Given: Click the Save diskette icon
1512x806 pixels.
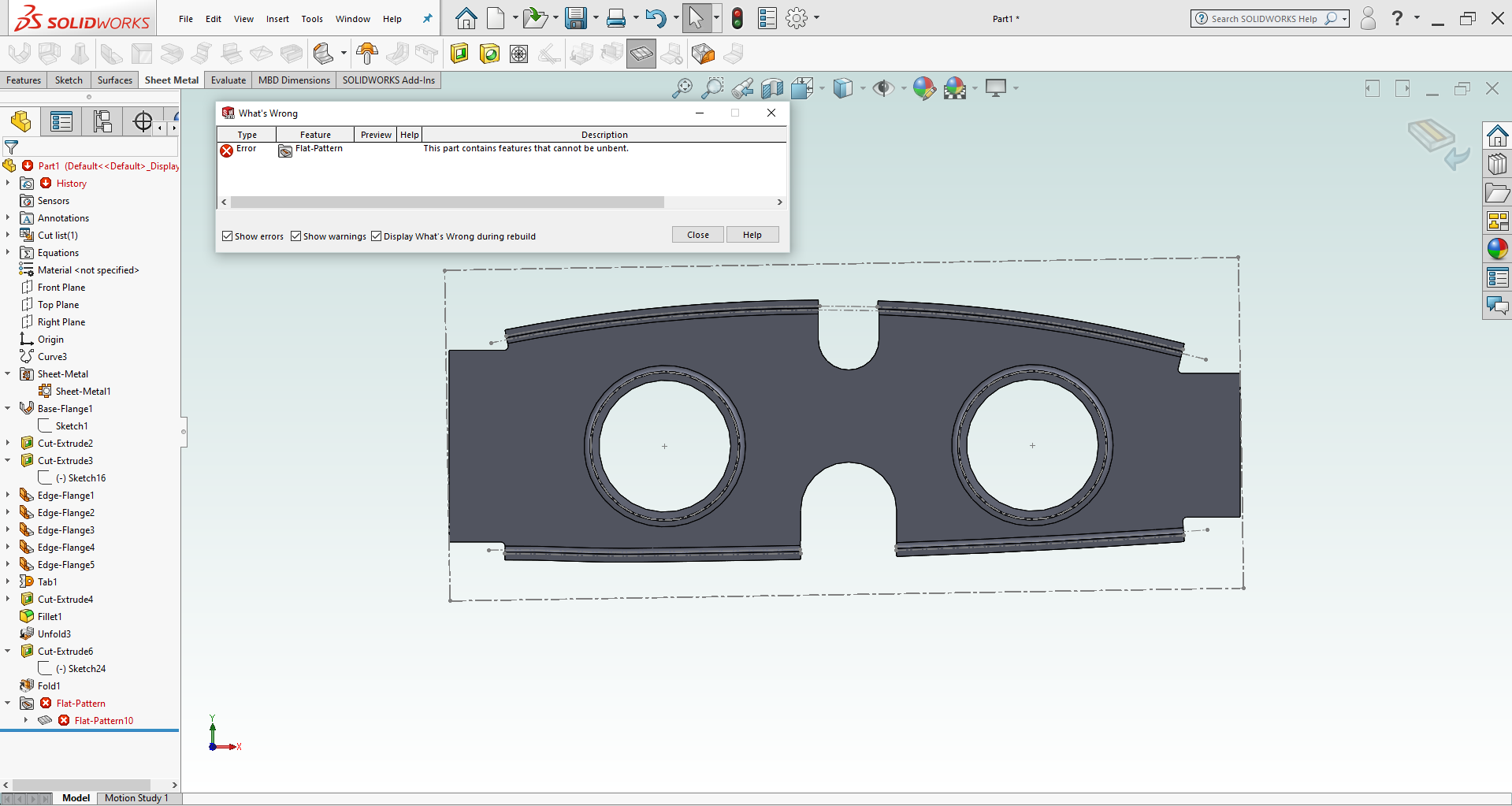Looking at the screenshot, I should [576, 18].
